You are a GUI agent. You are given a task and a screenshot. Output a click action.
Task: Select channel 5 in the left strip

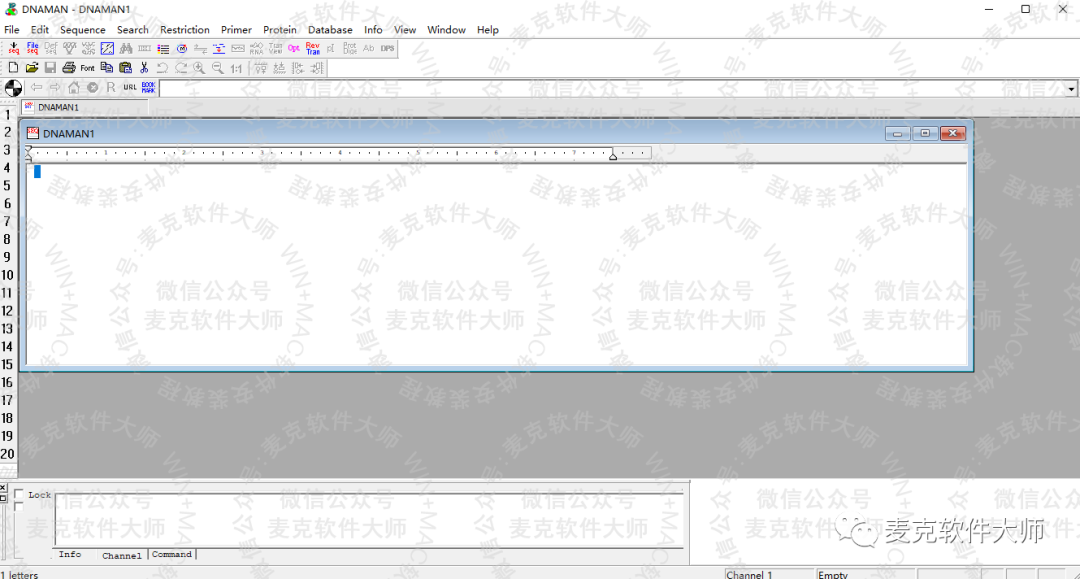click(x=7, y=185)
